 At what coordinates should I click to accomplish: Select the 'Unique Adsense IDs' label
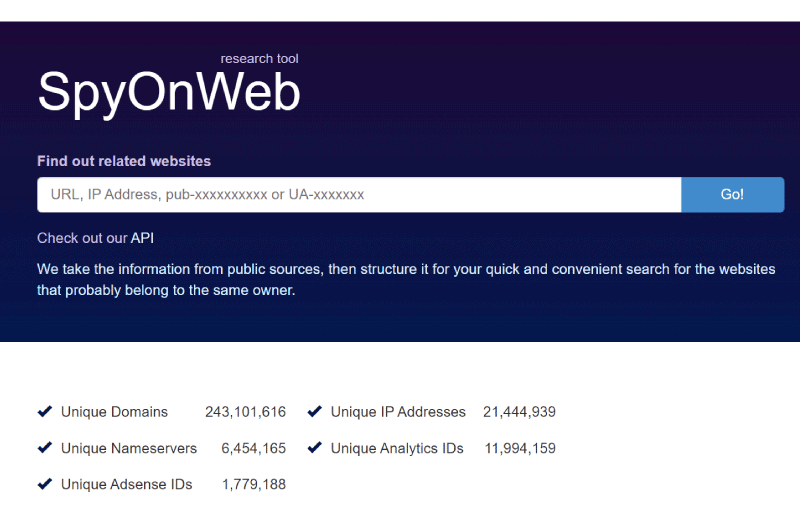127,485
